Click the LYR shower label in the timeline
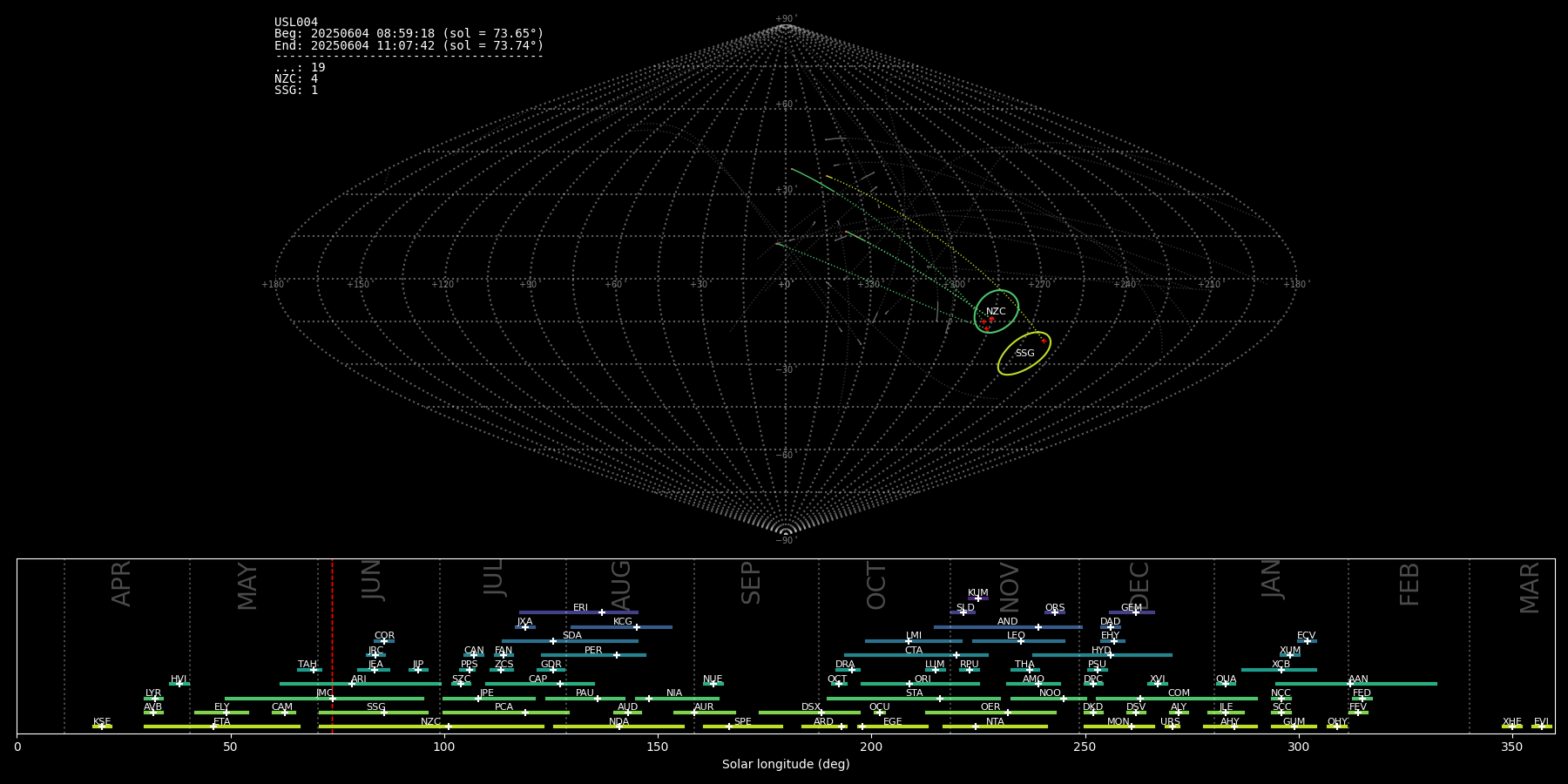 153,693
